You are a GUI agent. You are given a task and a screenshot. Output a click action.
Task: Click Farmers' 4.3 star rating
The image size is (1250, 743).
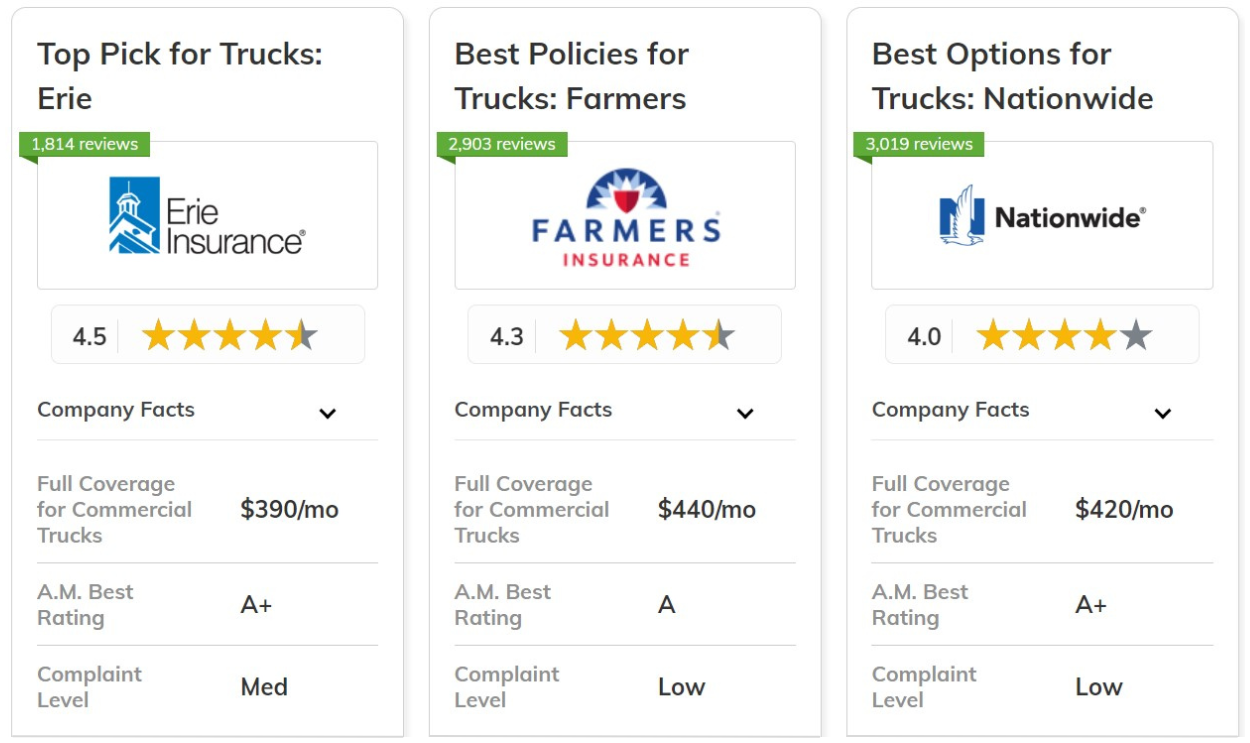tap(646, 336)
